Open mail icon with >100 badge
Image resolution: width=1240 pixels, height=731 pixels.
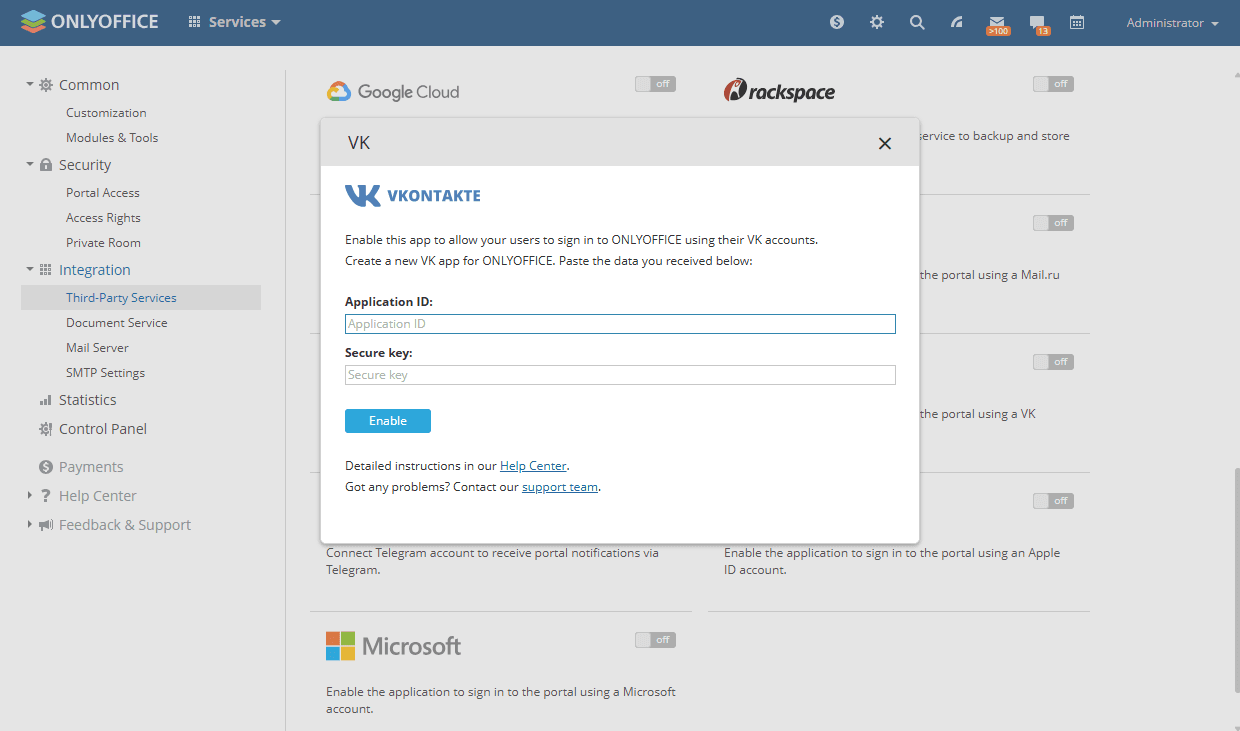[997, 24]
